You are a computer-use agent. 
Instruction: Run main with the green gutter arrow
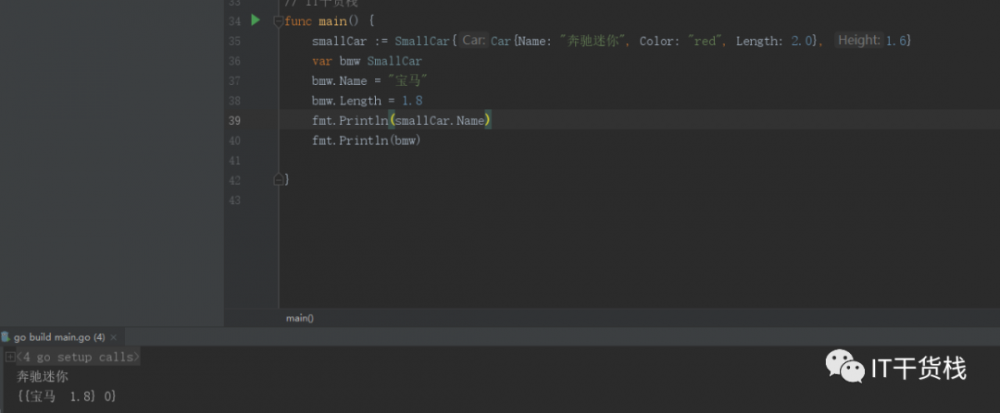(x=255, y=20)
